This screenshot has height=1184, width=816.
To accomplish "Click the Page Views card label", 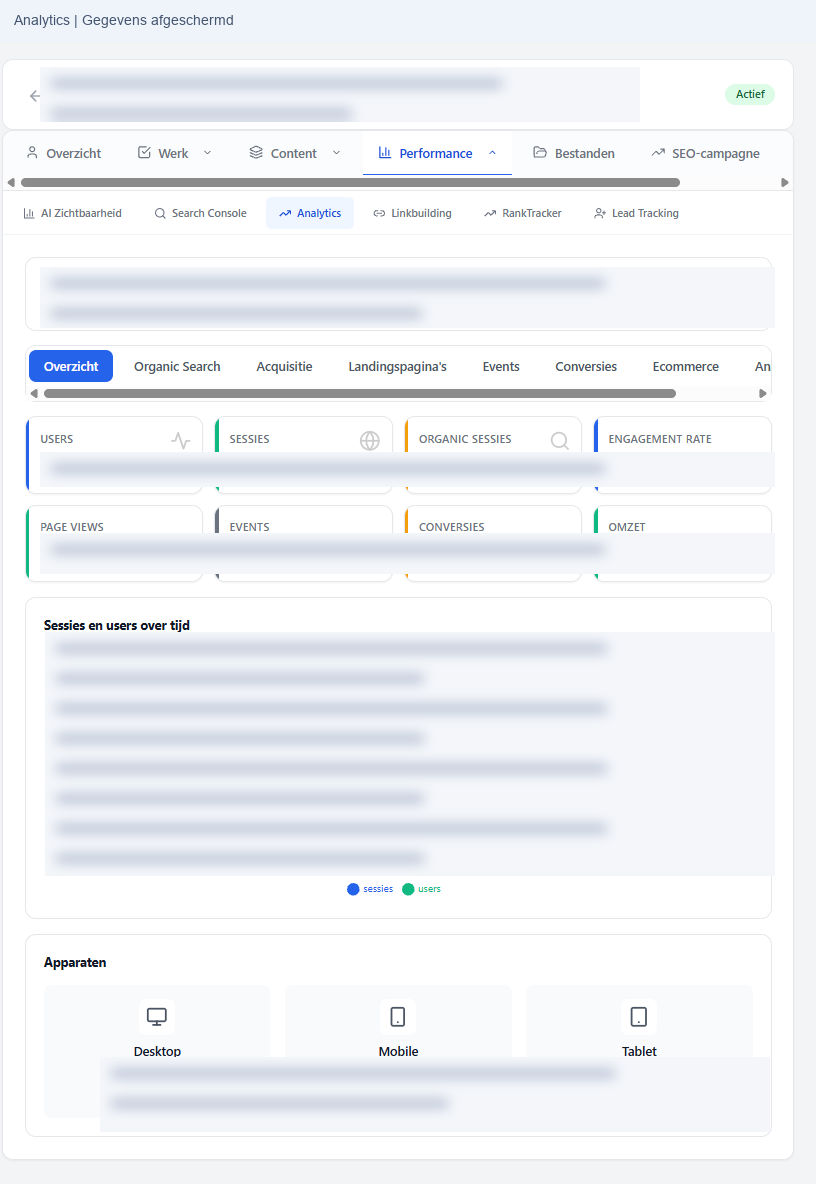I will coord(72,527).
